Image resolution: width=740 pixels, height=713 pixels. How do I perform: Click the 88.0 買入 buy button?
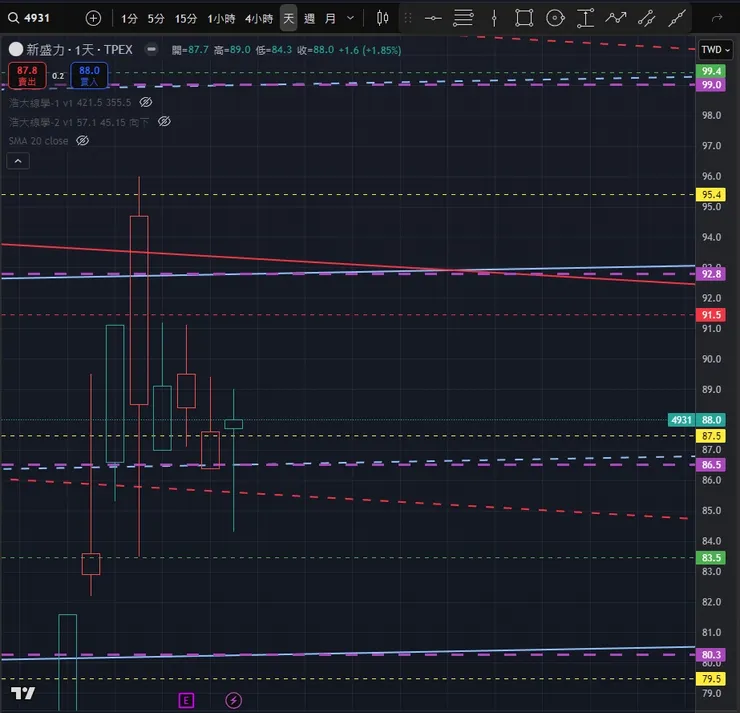(89, 75)
